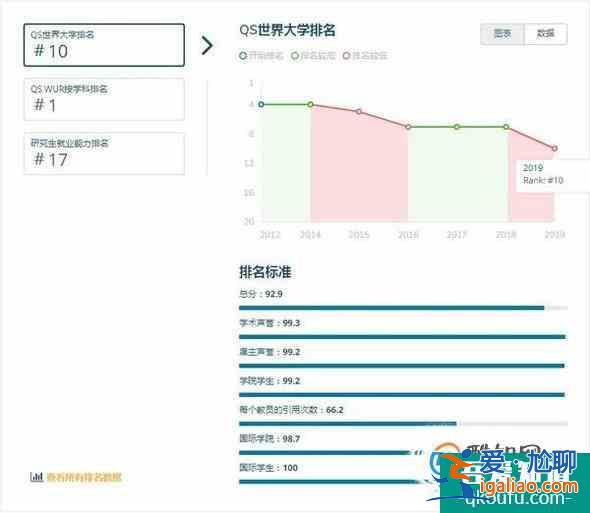Click the bar chart icon at bottom left

[x=36, y=477]
